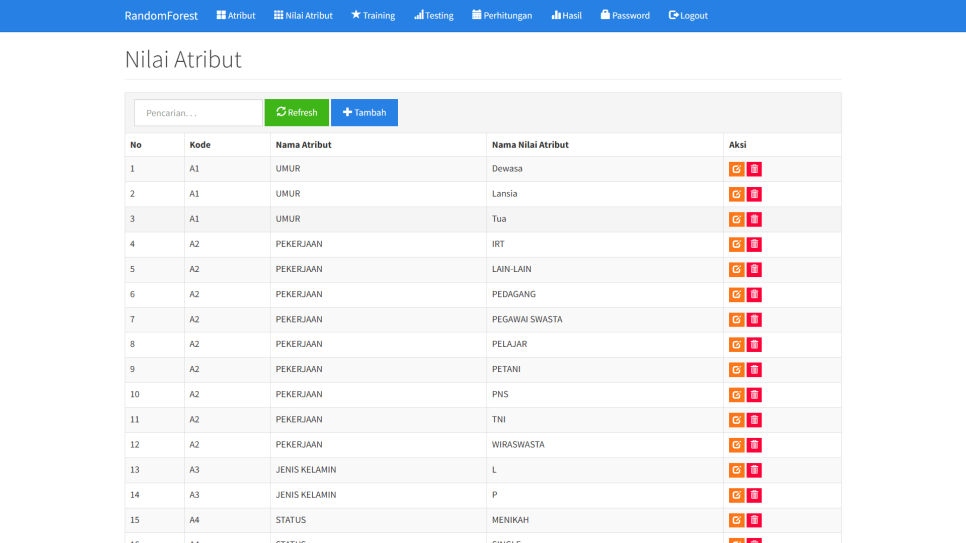Open the Testing menu item
Screen dimensions: 966x543
[433, 16]
